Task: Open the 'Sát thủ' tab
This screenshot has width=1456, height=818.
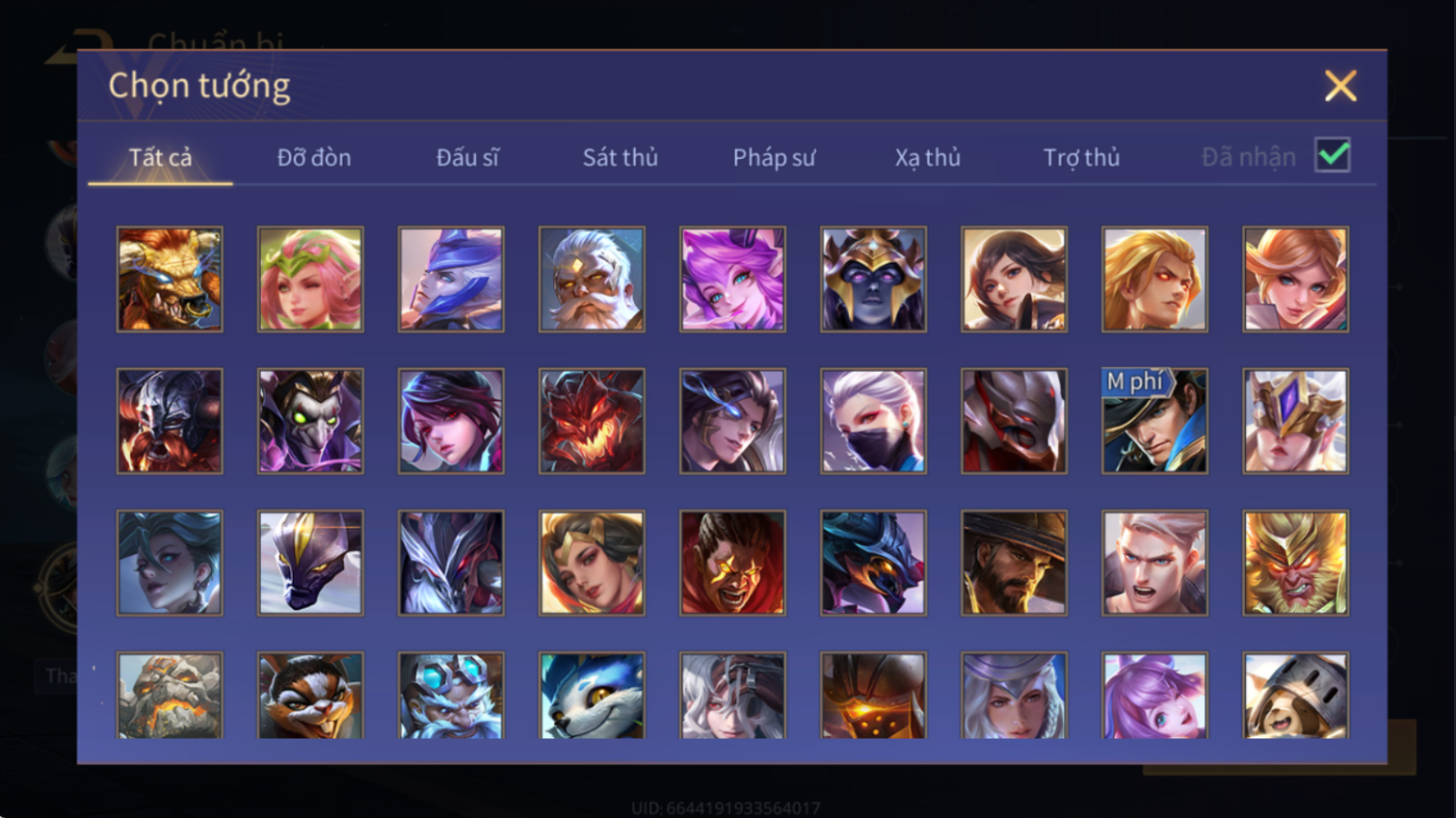Action: point(620,157)
